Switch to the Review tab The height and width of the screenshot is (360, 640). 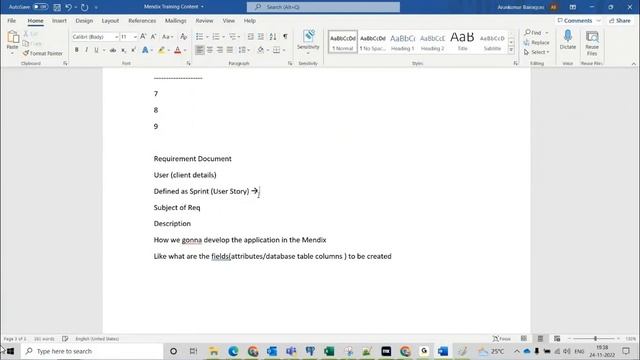204,20
